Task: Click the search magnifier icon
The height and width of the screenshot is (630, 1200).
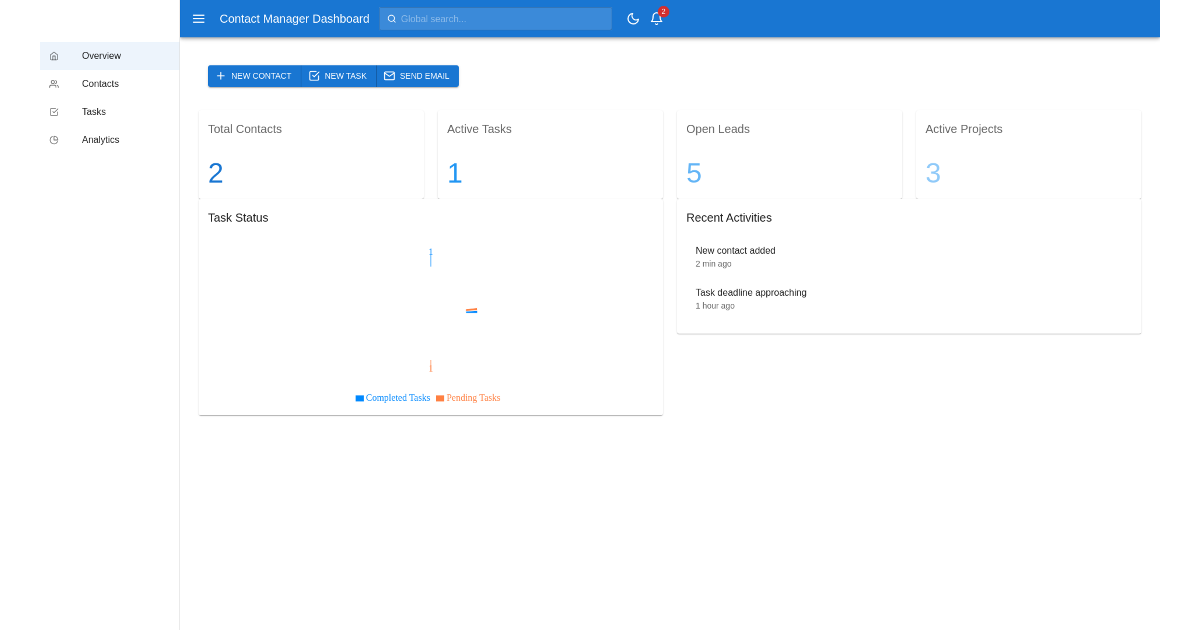Action: [x=392, y=19]
